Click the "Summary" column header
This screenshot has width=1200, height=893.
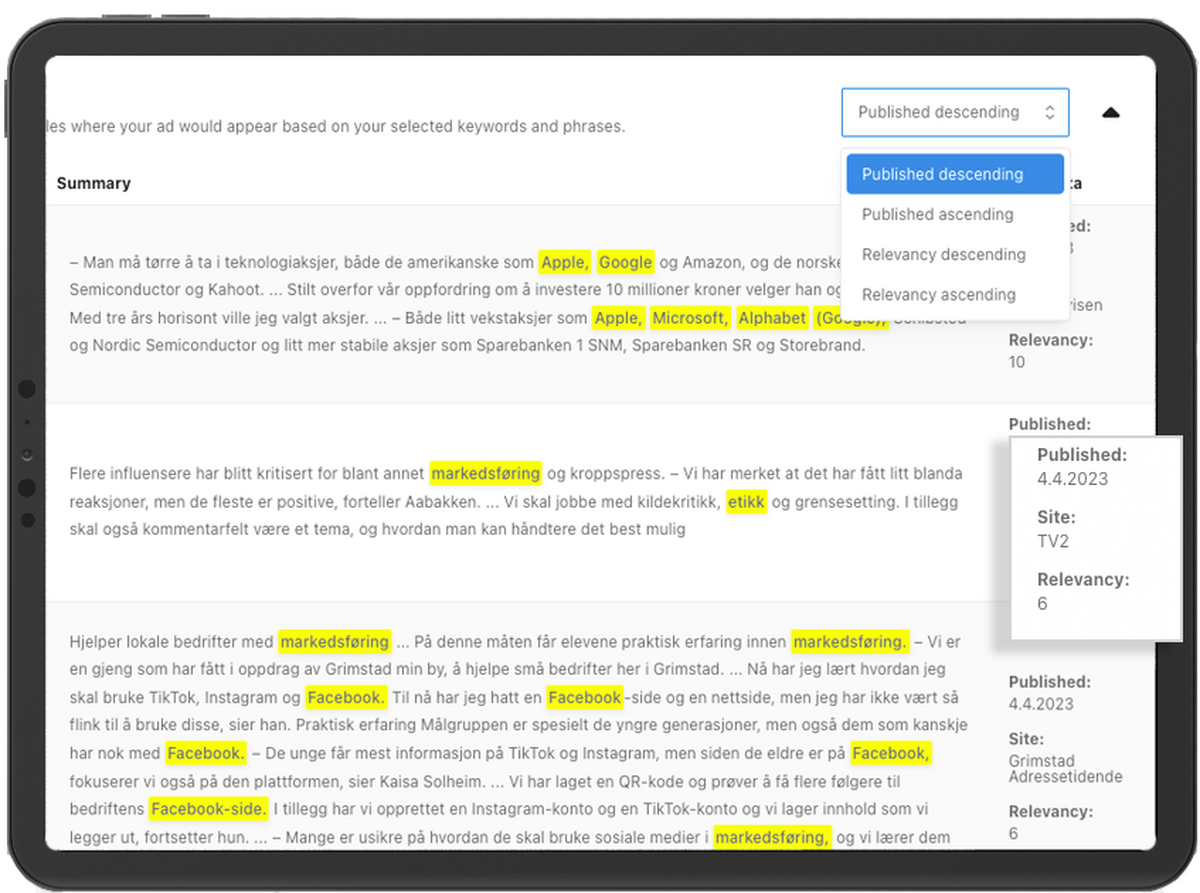pyautogui.click(x=94, y=183)
